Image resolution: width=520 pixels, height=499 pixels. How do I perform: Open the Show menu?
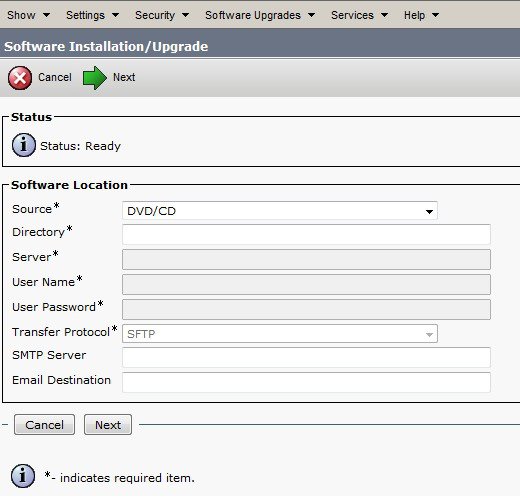pyautogui.click(x=28, y=15)
